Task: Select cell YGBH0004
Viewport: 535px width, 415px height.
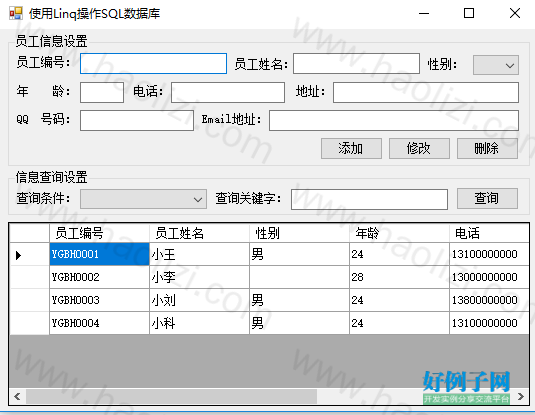Action: [x=99, y=323]
